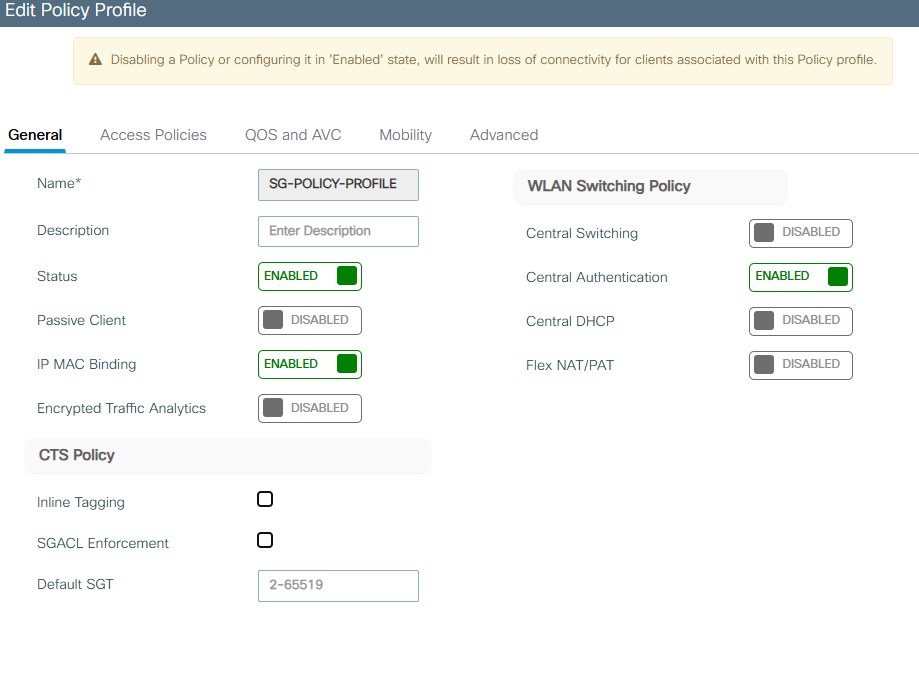
Task: Enable the Central DHCP toggle
Action: (801, 321)
